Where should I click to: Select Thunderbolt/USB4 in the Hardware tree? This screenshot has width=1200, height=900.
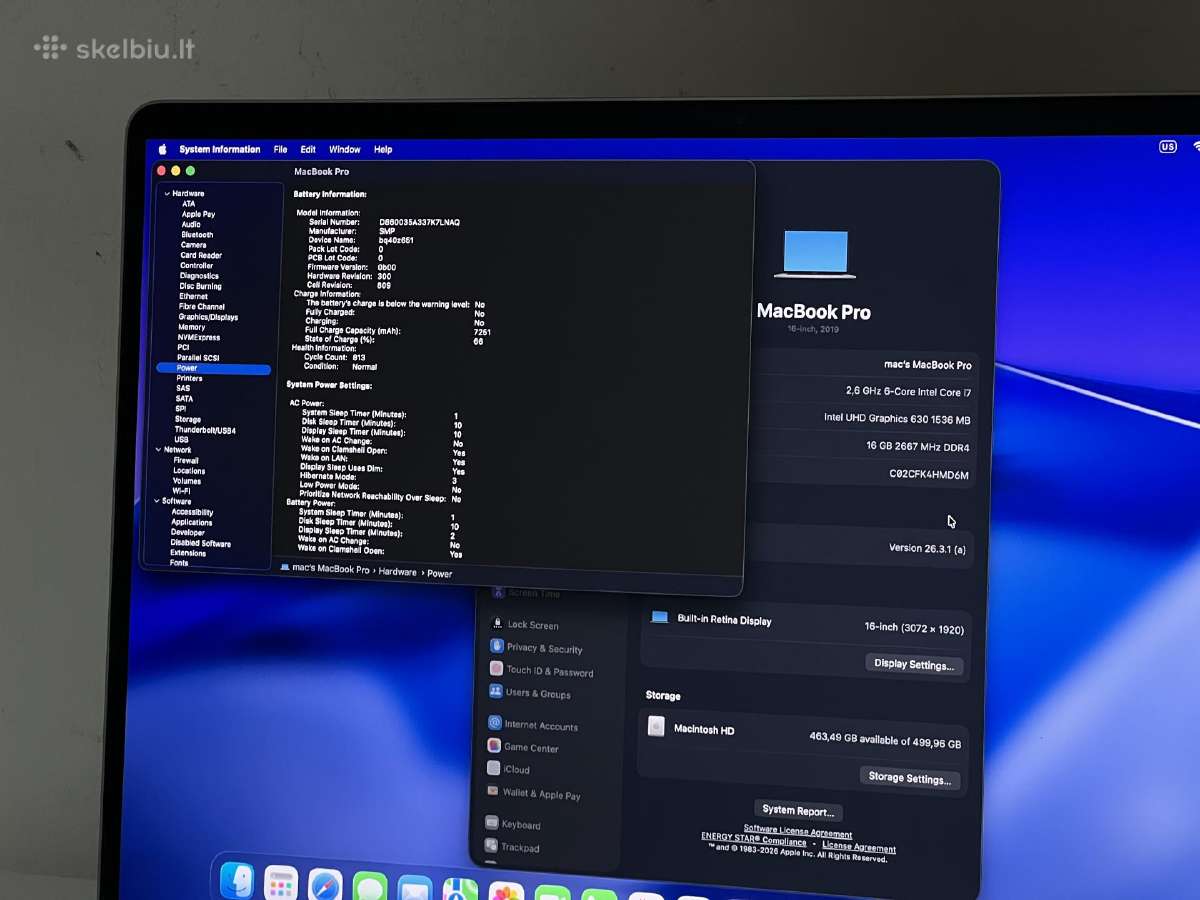(x=205, y=430)
